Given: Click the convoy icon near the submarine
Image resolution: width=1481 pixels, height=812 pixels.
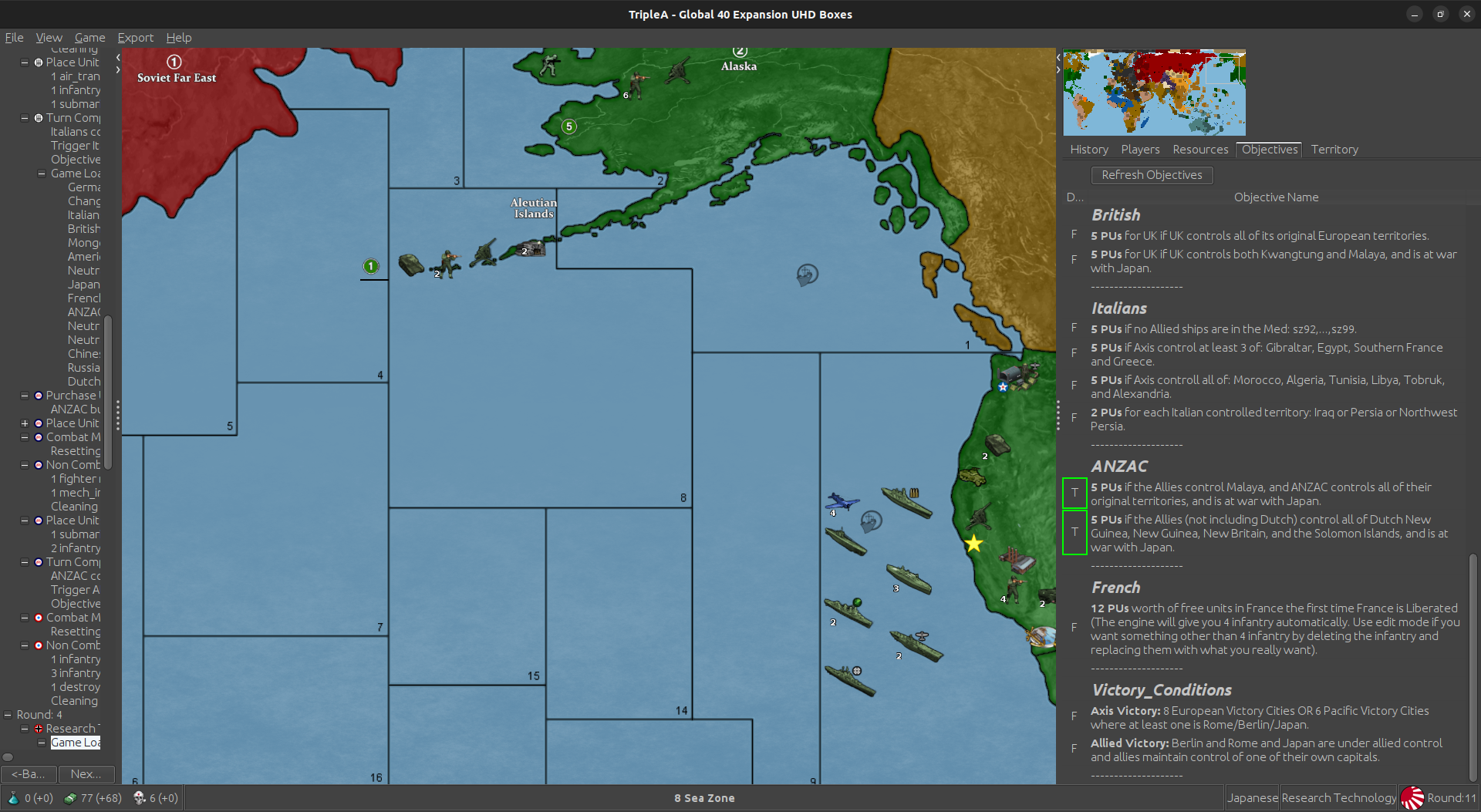Looking at the screenshot, I should [871, 521].
